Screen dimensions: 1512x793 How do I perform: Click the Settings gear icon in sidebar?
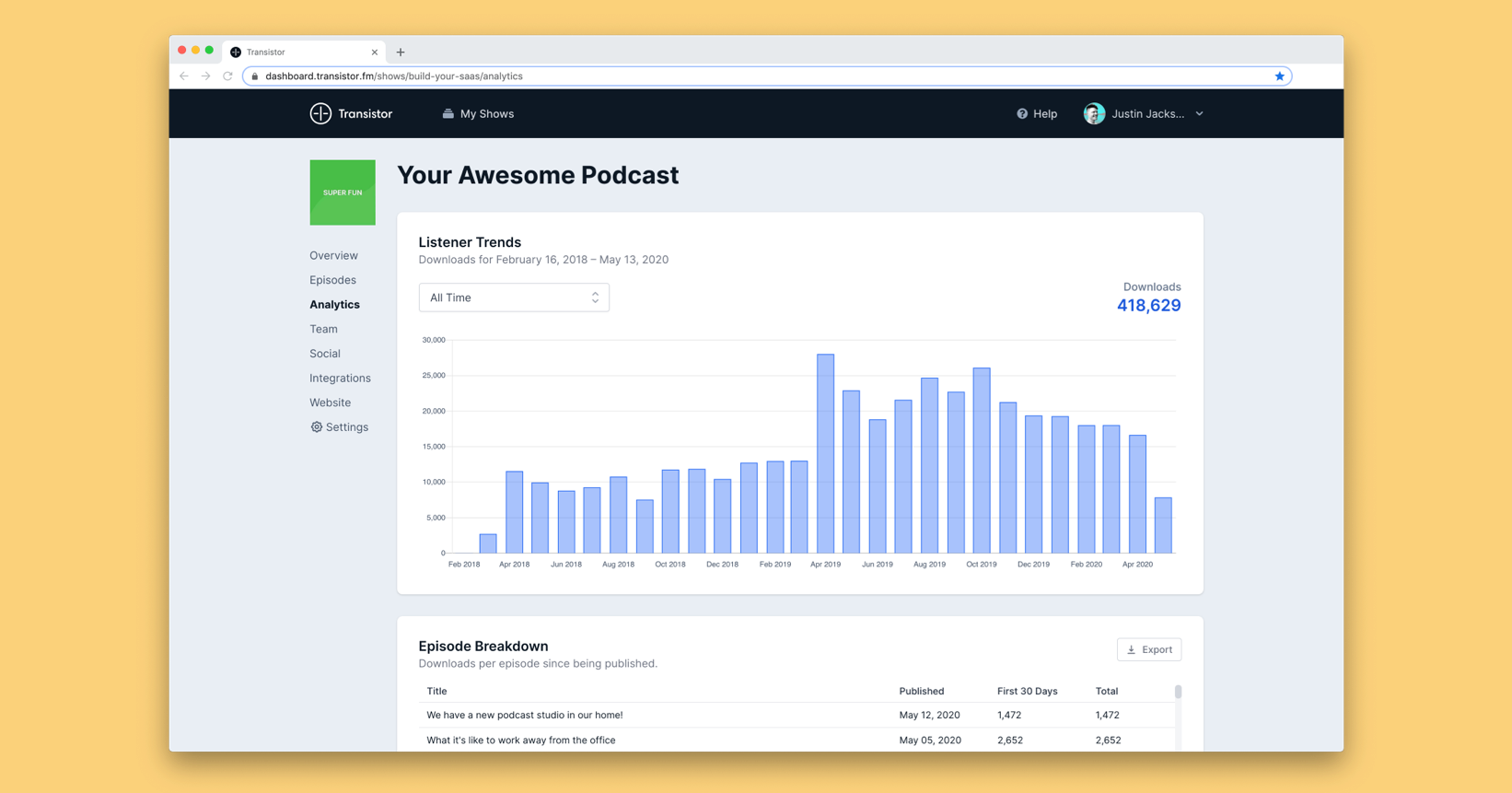(x=317, y=427)
